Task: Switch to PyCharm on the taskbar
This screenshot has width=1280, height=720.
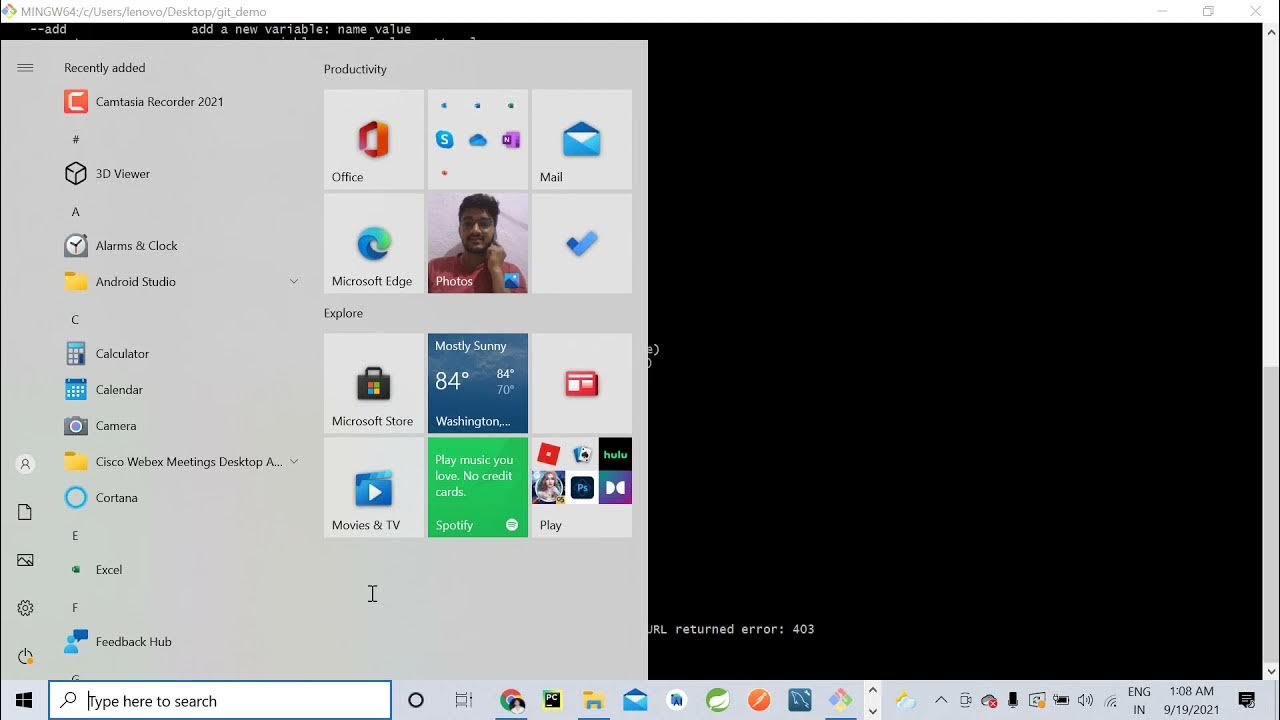Action: pos(552,701)
